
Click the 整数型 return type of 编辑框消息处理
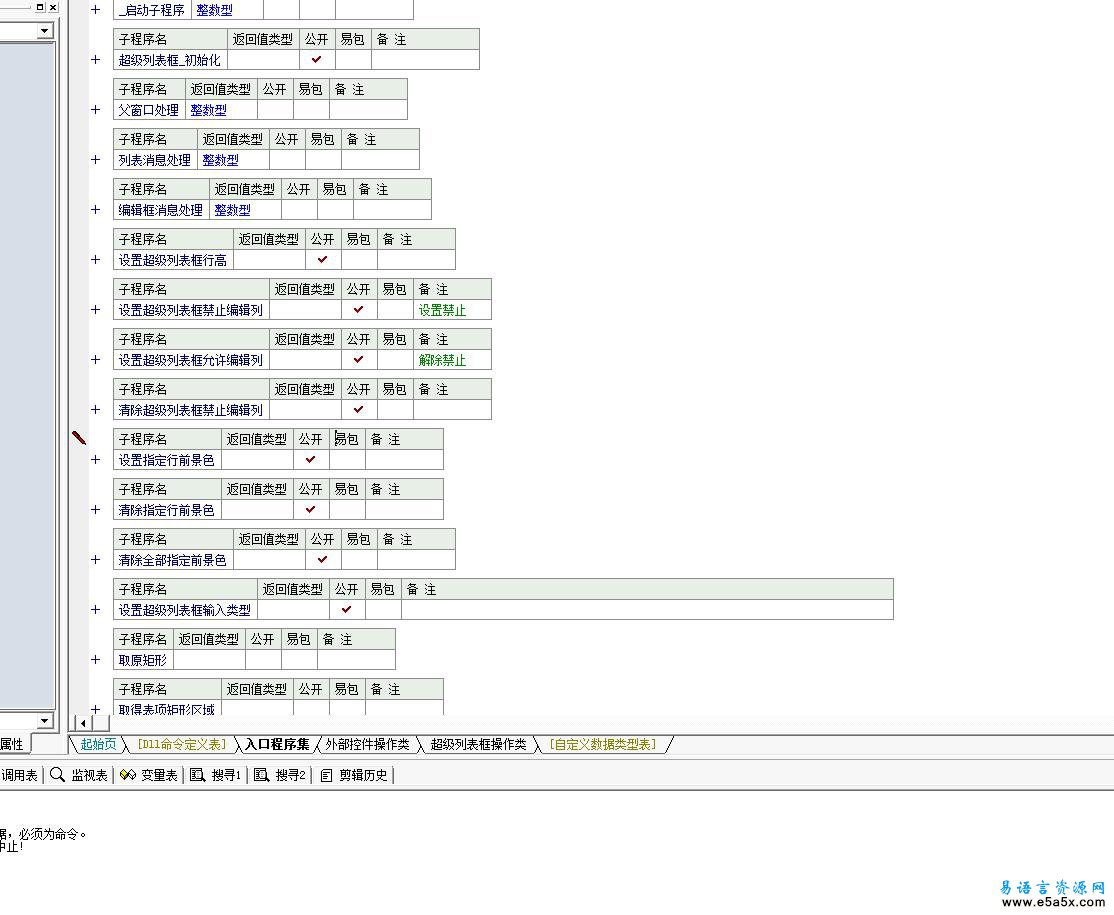coord(232,210)
